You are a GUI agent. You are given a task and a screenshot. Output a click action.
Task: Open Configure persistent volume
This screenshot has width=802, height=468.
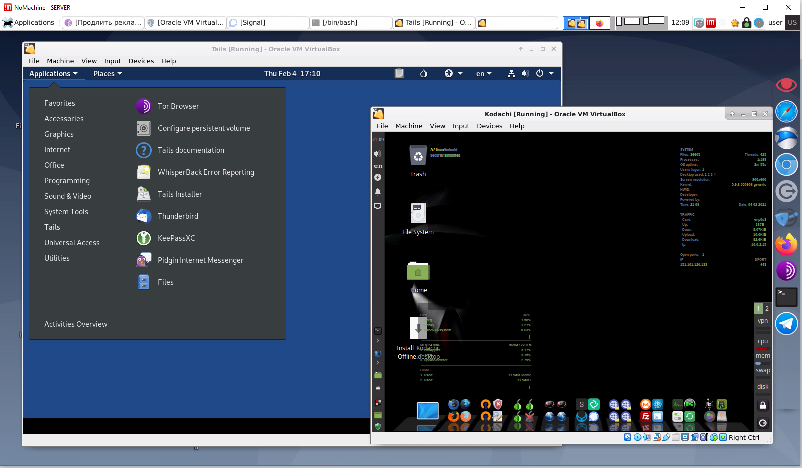click(193, 128)
